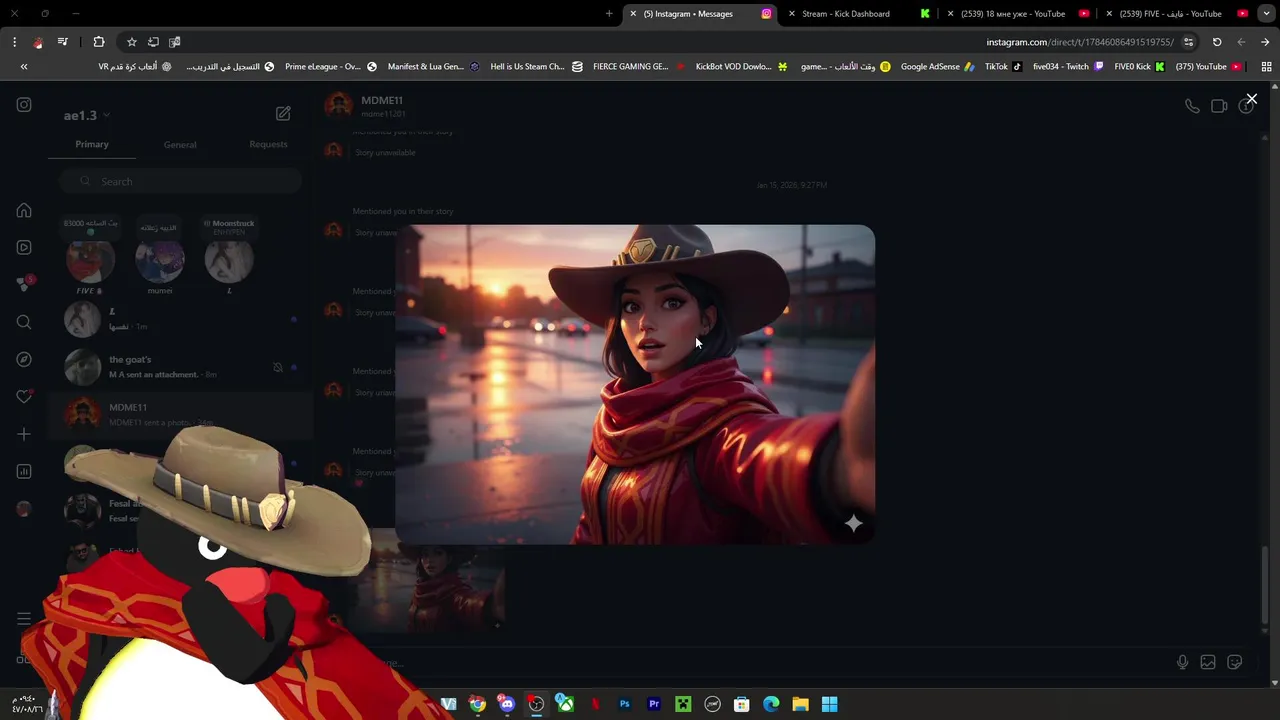Open five034 - Twitch bookmark
Image resolution: width=1280 pixels, height=720 pixels.
(x=1068, y=67)
